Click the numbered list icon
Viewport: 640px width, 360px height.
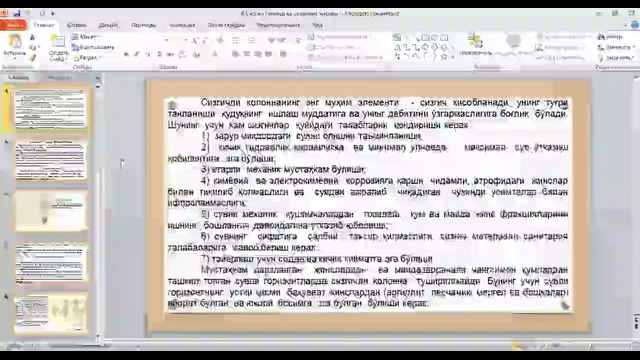pos(251,40)
